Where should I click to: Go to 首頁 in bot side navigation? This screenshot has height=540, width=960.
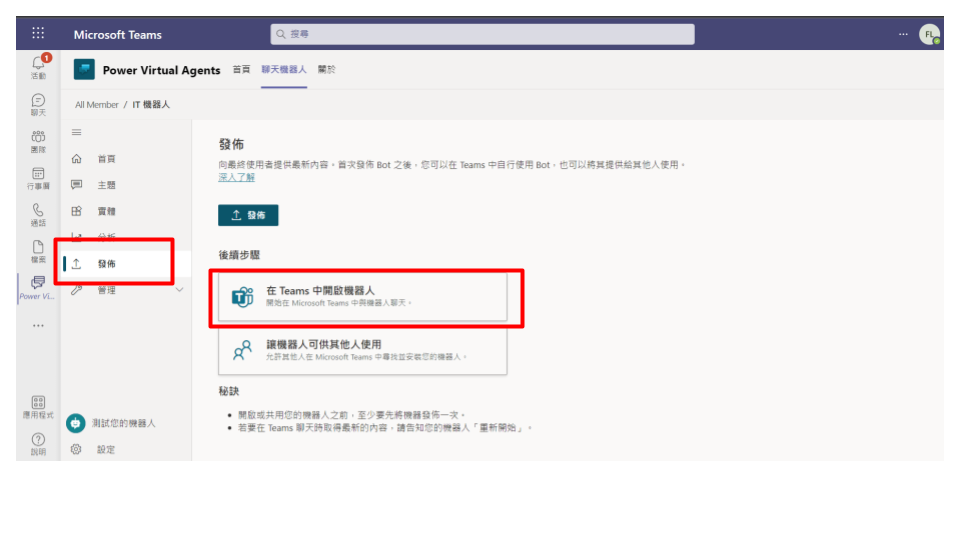click(x=106, y=159)
